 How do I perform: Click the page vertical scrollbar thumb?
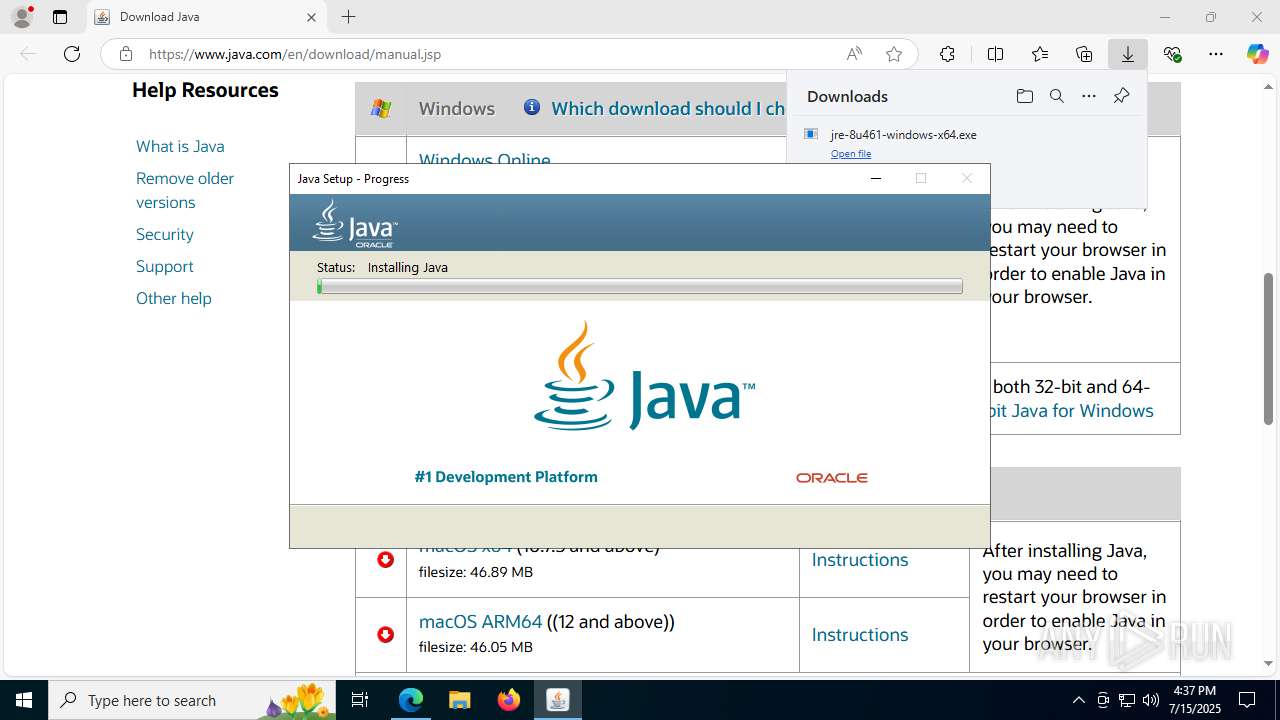point(1268,348)
